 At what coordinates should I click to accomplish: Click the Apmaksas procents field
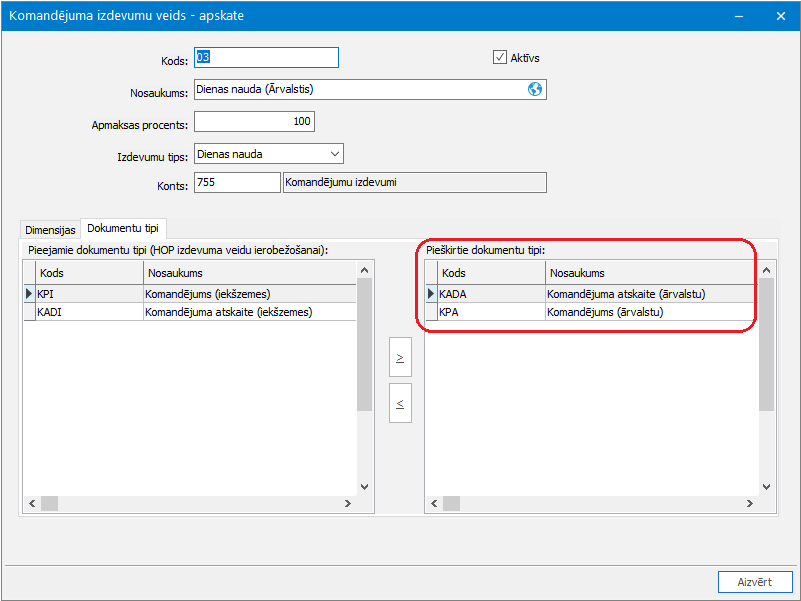click(x=254, y=121)
